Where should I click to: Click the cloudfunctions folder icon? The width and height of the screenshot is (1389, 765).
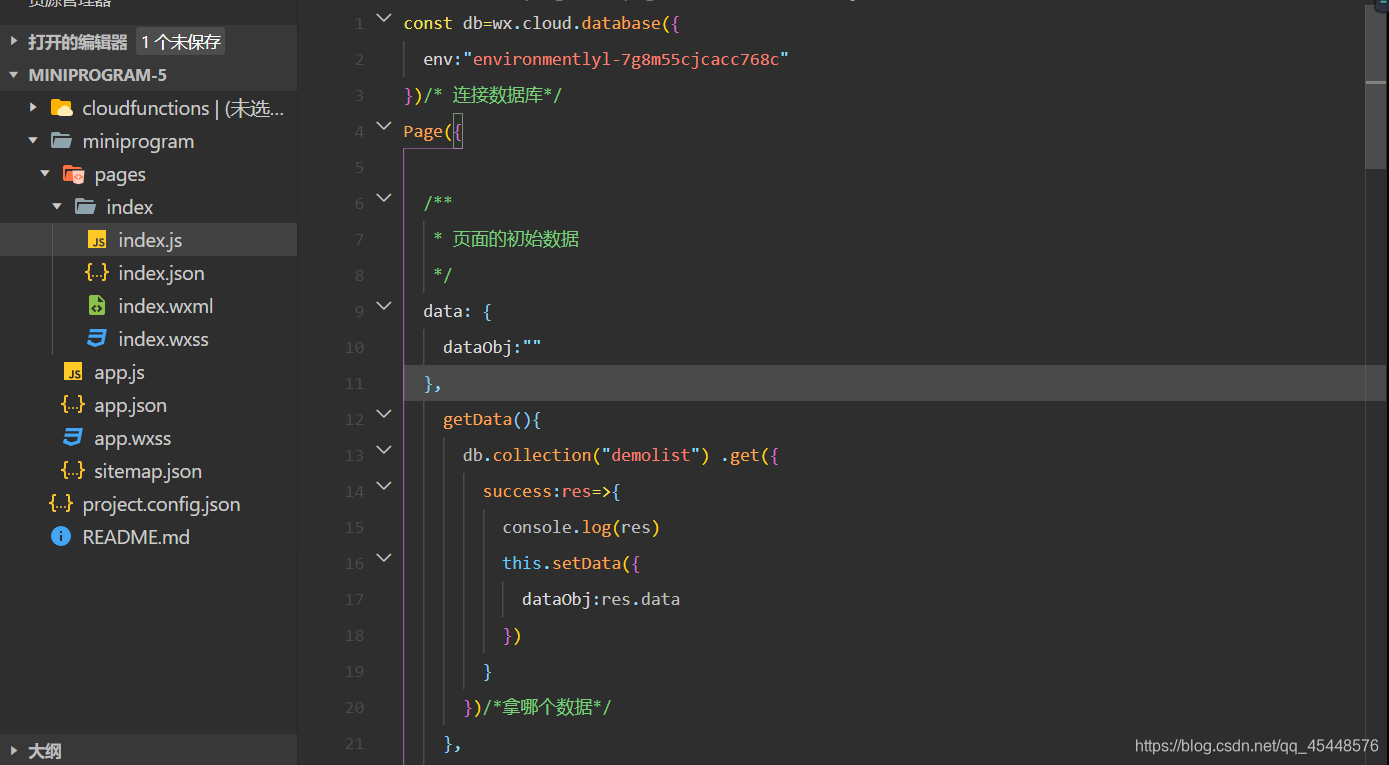click(x=61, y=108)
